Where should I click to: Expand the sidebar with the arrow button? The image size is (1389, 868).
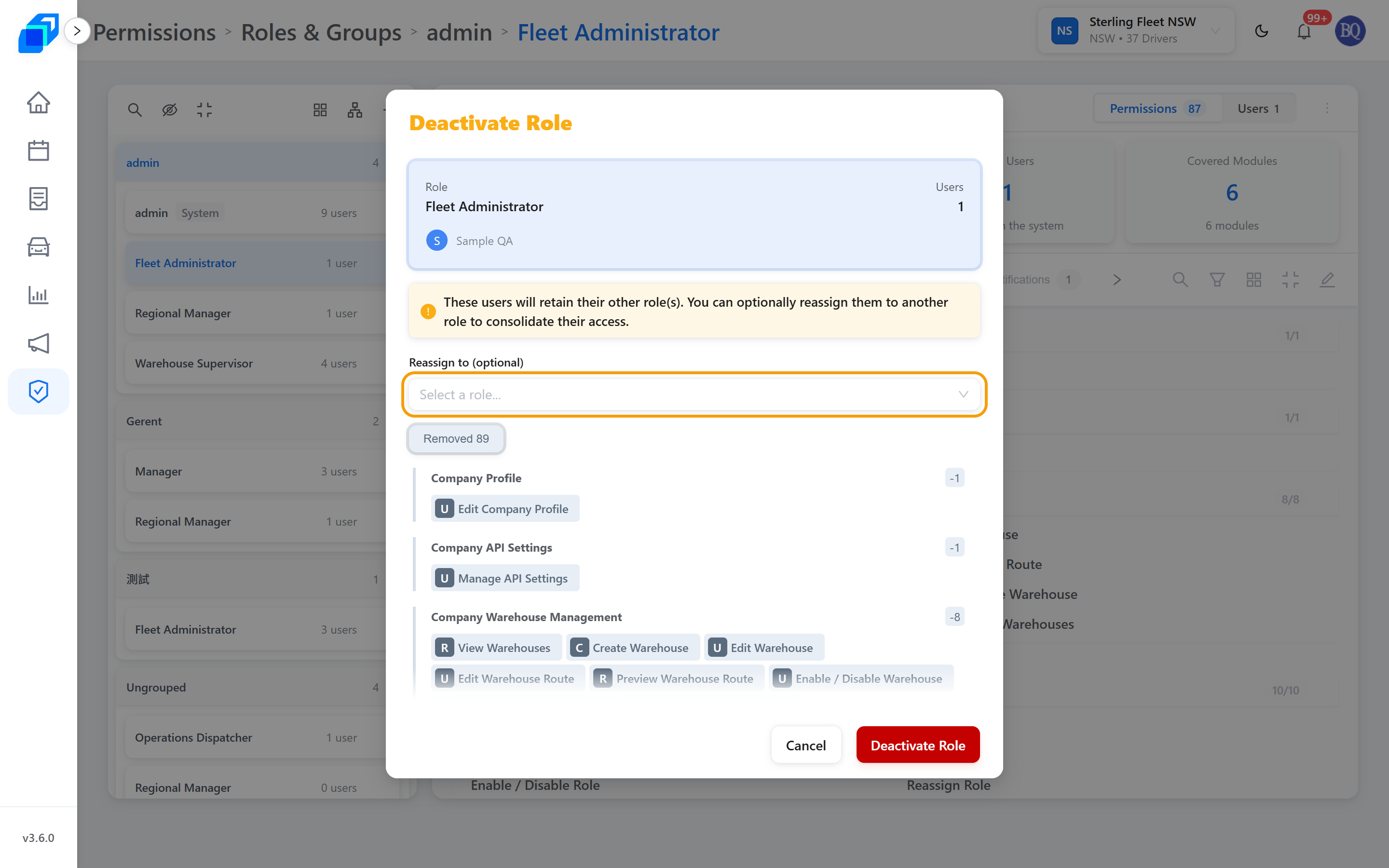77,31
